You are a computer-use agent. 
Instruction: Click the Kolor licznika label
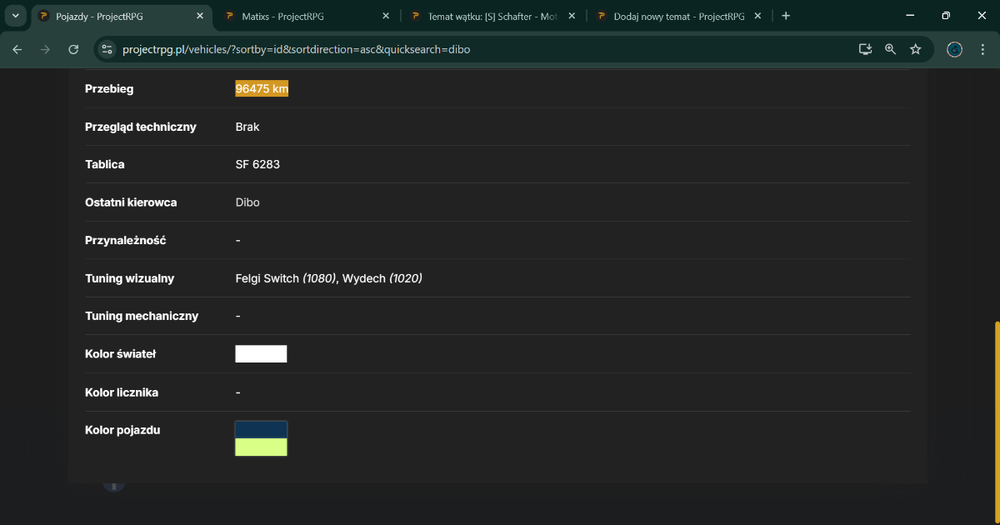pos(121,392)
